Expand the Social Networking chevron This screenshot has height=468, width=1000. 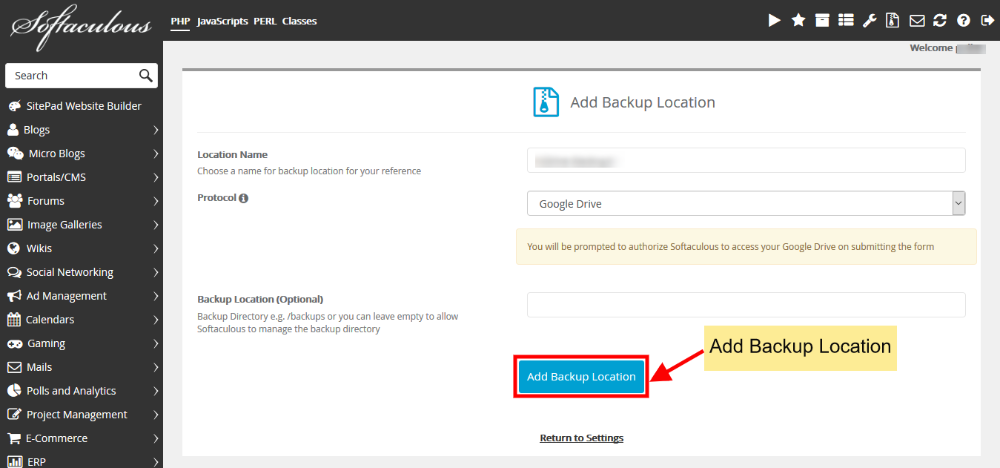tap(156, 272)
